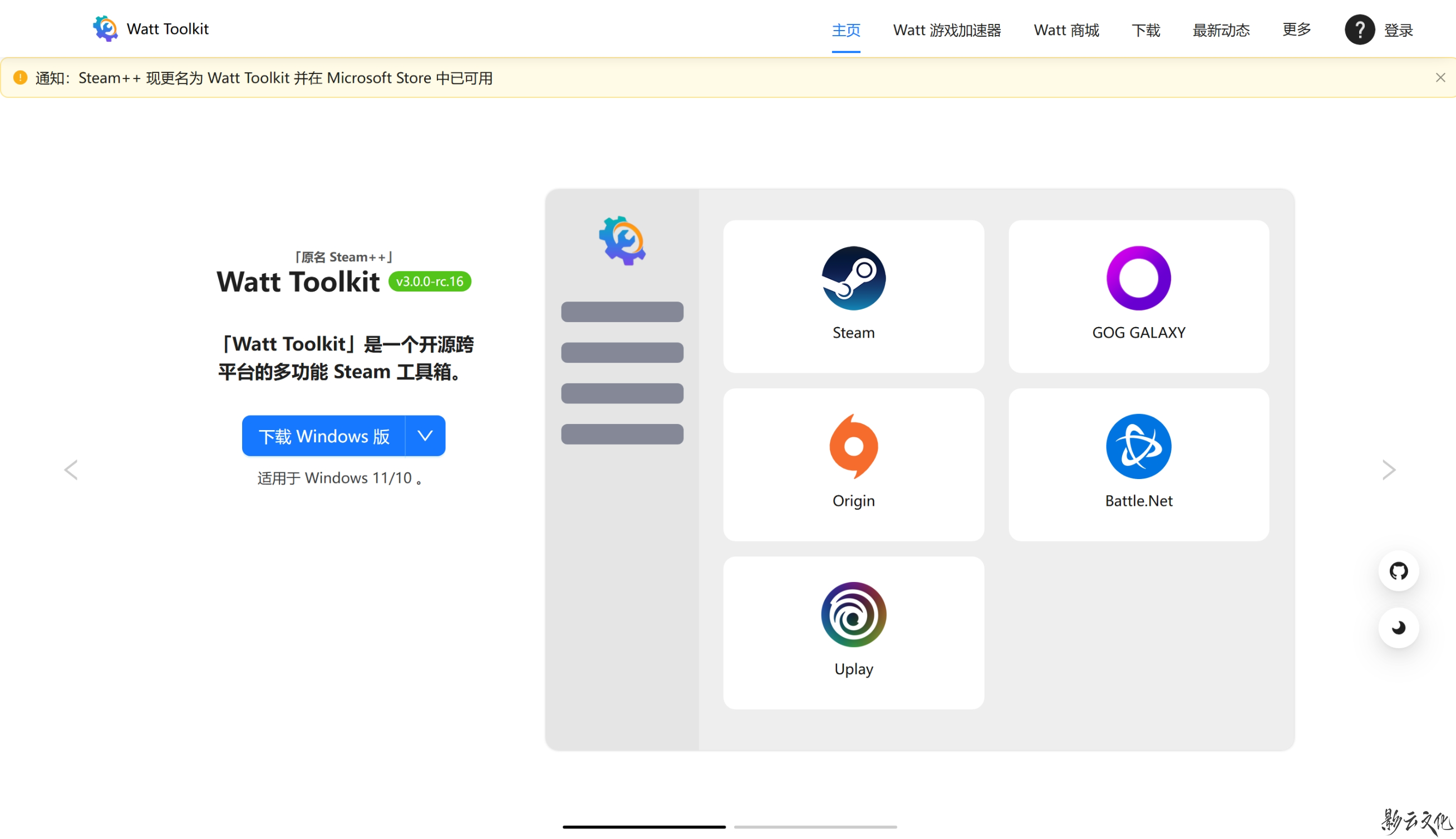1456x839 pixels.
Task: Click the Steam platform icon
Action: (x=853, y=278)
